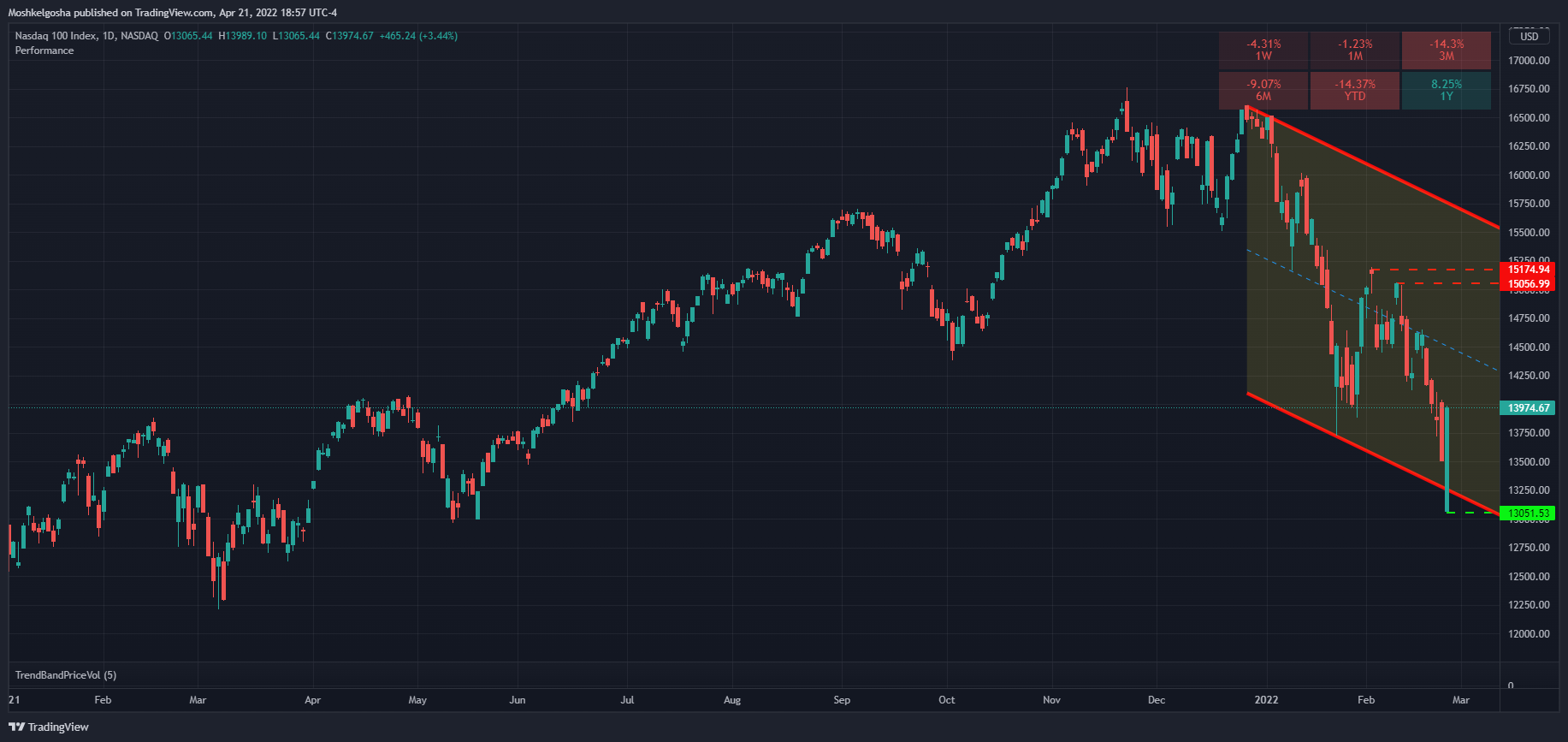Click the May label on the time axis
Viewport: 1568px width, 742px height.
417,700
